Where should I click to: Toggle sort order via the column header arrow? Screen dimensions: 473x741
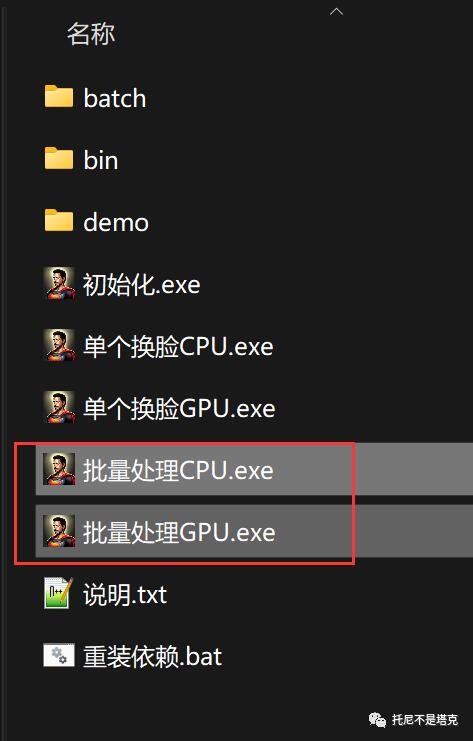(x=336, y=12)
